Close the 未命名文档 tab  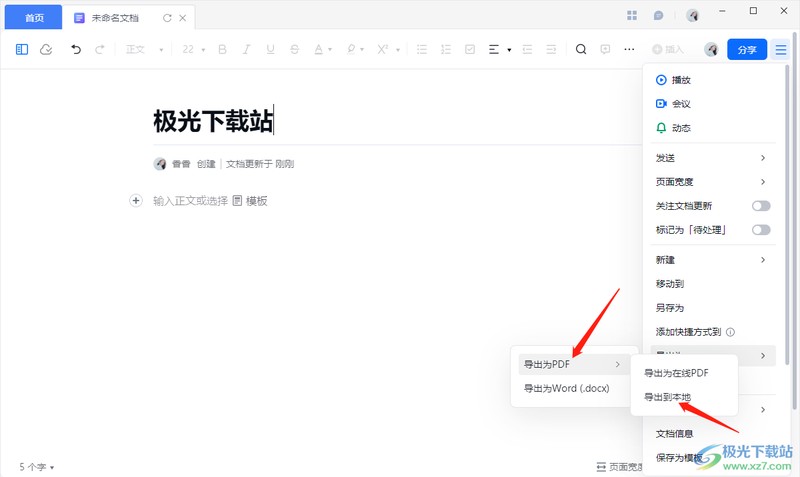(x=183, y=18)
